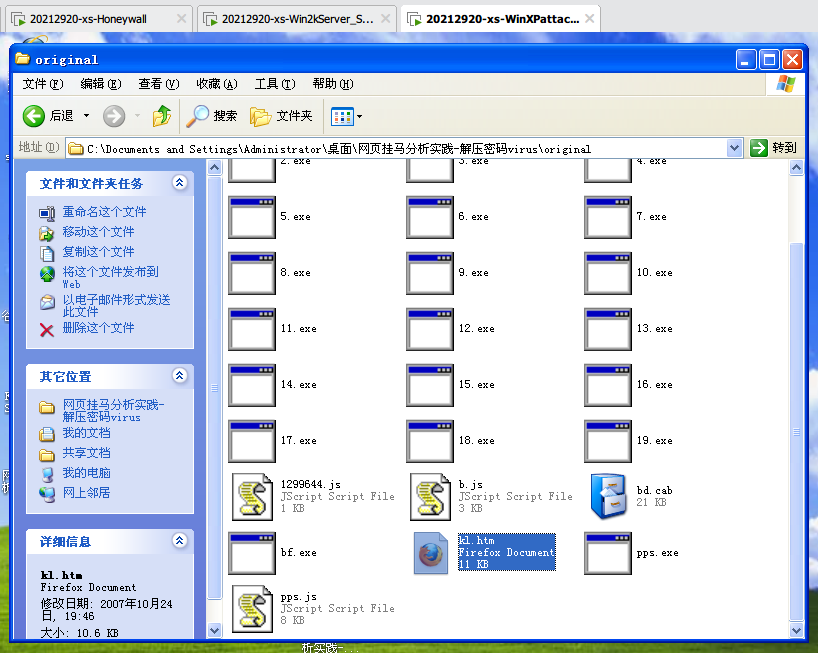Click task pane scrollbar down arrow
818x653 pixels.
pyautogui.click(x=214, y=630)
